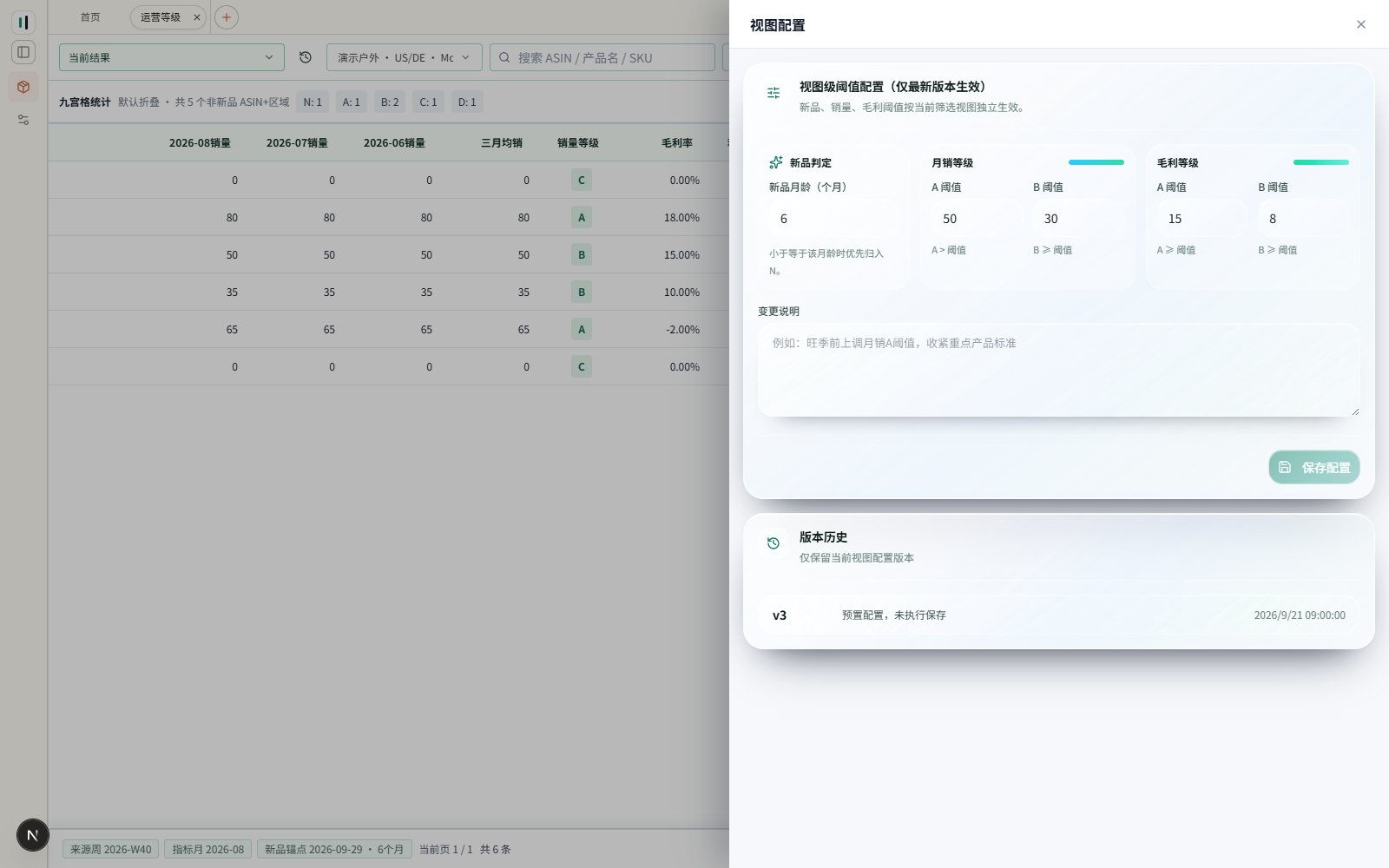Click the 指标月 2026-08 status tag
Viewport: 1389px width, 868px height.
[x=208, y=849]
